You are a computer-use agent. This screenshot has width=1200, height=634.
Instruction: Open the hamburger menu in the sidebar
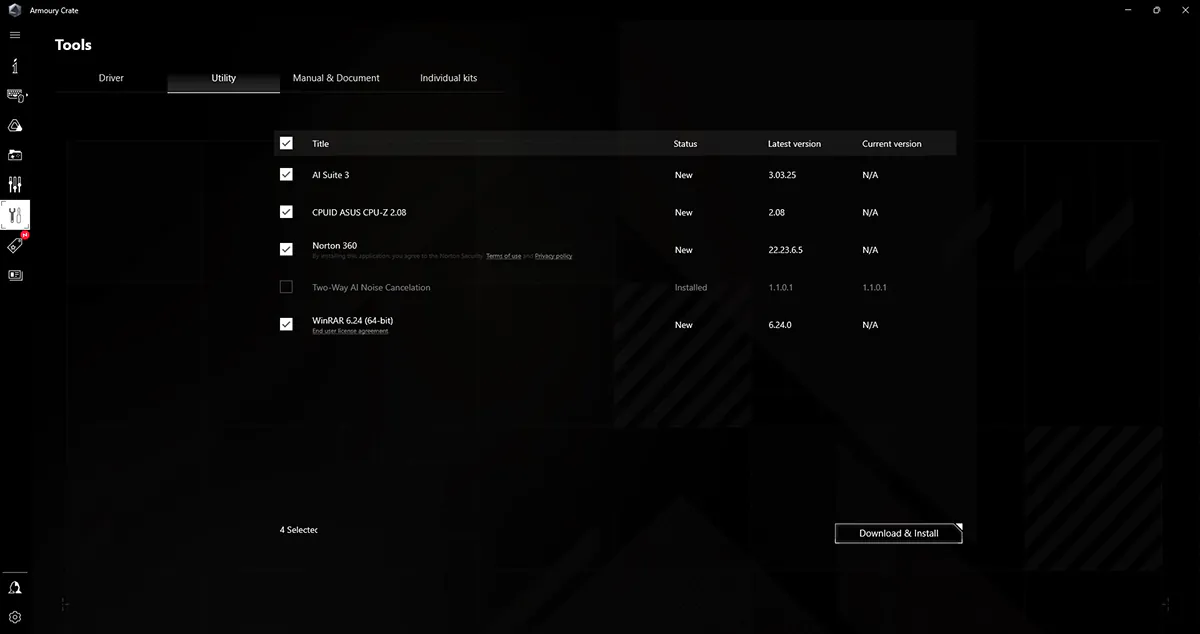[15, 35]
